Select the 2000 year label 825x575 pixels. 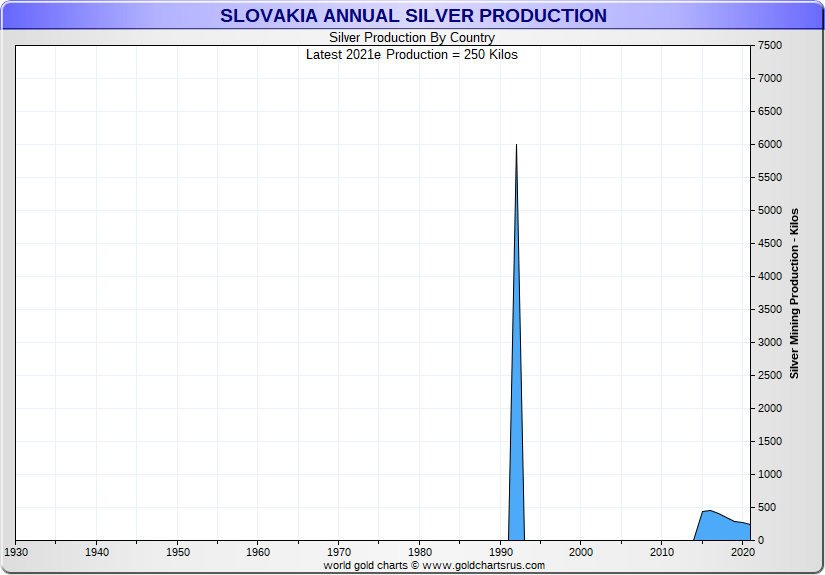pos(581,552)
